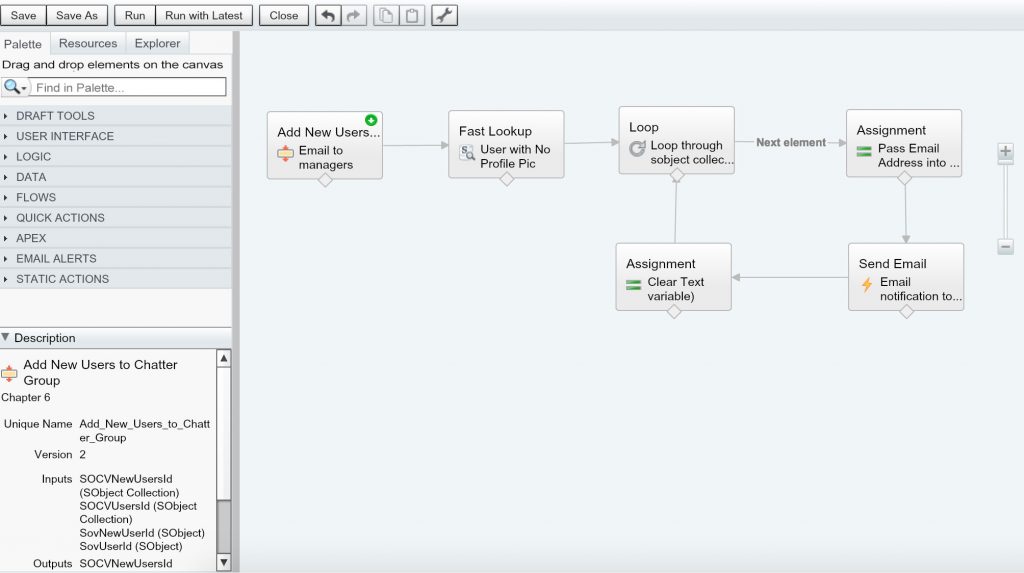Screen dimensions: 1024x573
Task: Zoom out with the minus icon
Action: (1006, 247)
